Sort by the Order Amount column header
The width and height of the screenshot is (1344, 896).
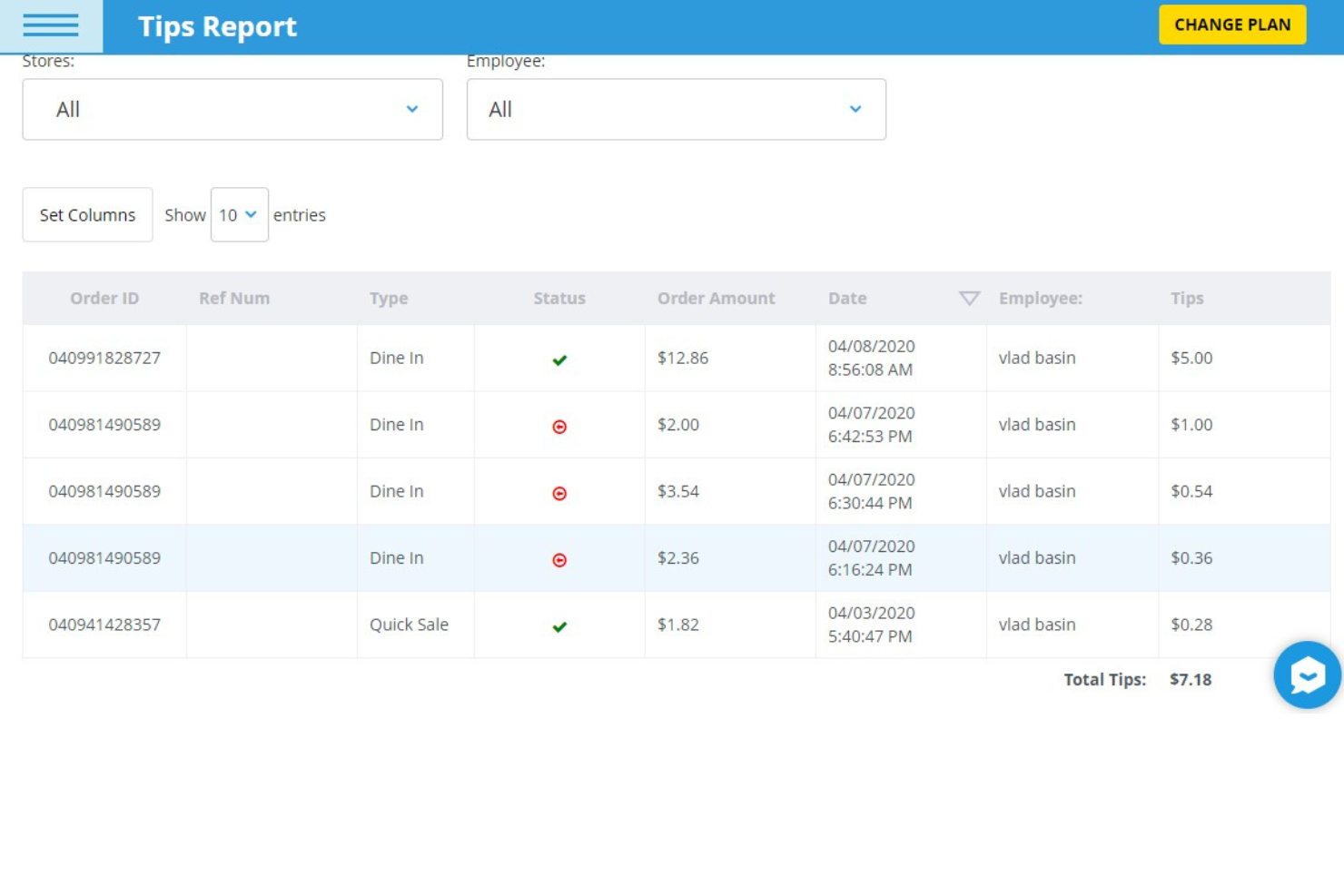[x=716, y=298]
